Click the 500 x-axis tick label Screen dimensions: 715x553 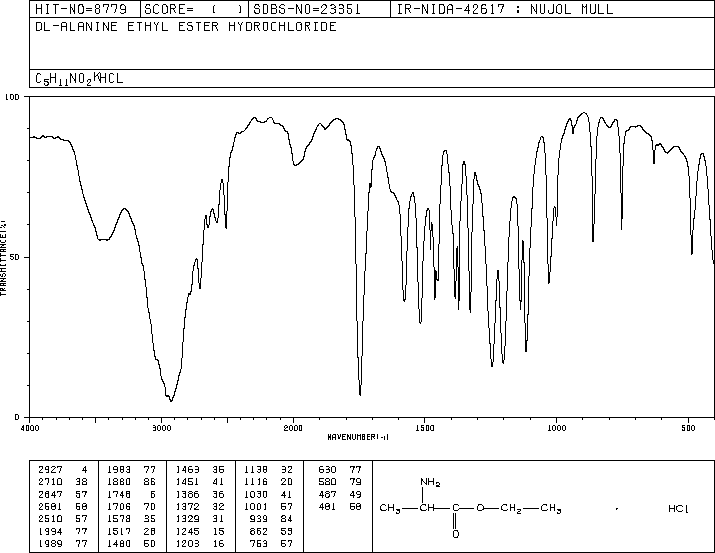pos(688,427)
